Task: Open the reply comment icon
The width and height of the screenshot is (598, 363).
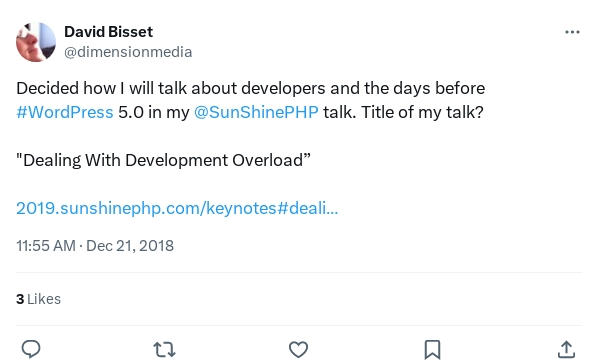Action: point(31,349)
